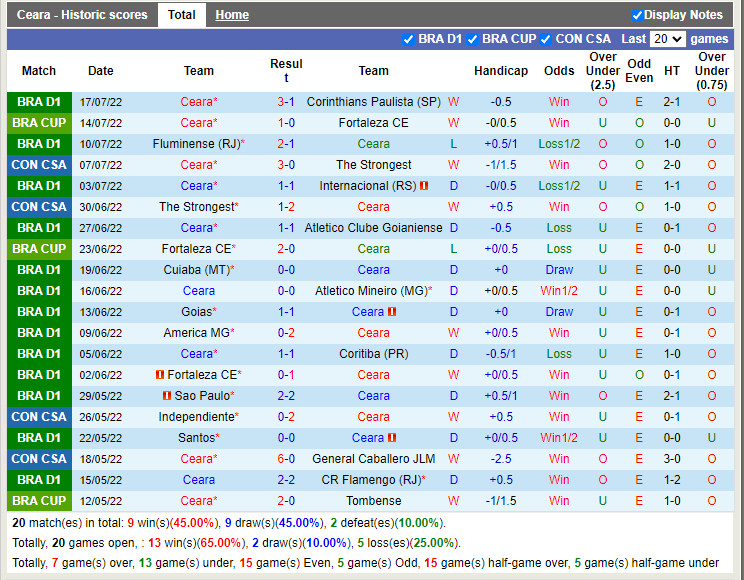
Task: Open the Atletico Mineiro (MG) team page
Action: click(370, 291)
